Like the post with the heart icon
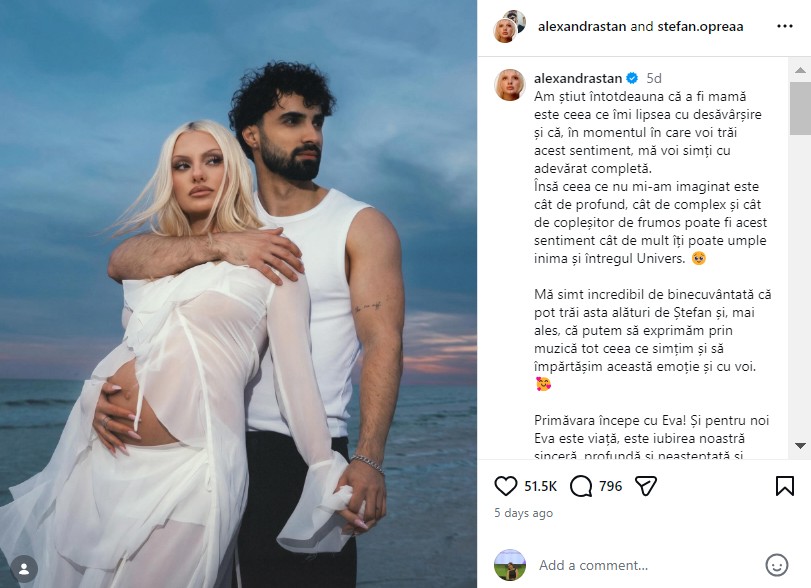This screenshot has height=588, width=811. pyautogui.click(x=505, y=486)
